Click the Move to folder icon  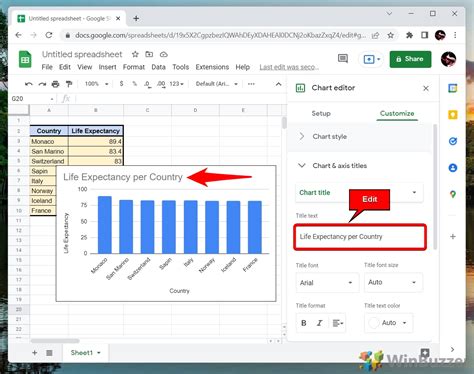click(149, 54)
